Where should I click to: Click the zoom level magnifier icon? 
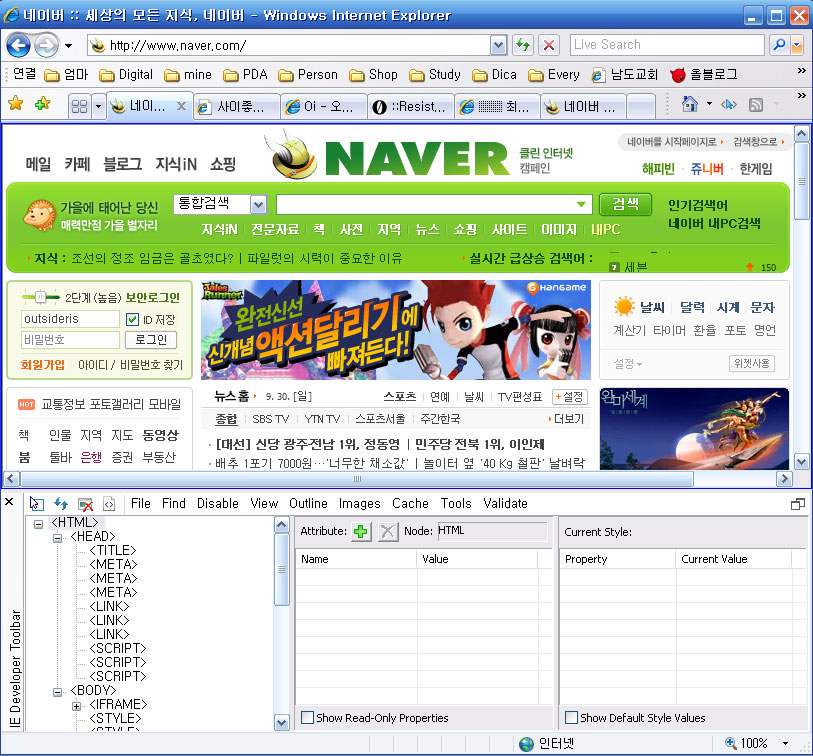(x=731, y=743)
